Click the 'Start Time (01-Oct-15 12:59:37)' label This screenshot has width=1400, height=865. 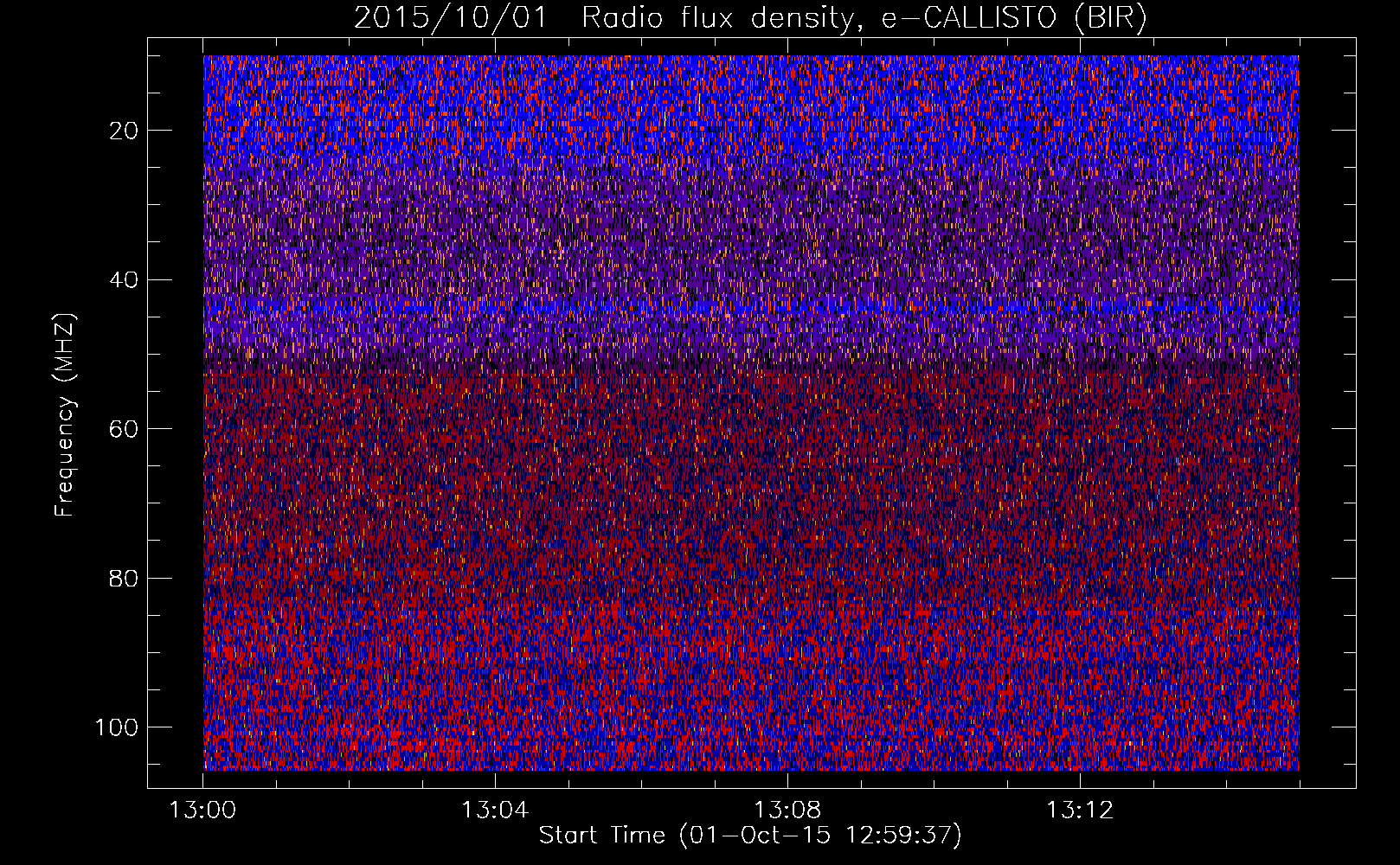(x=750, y=835)
